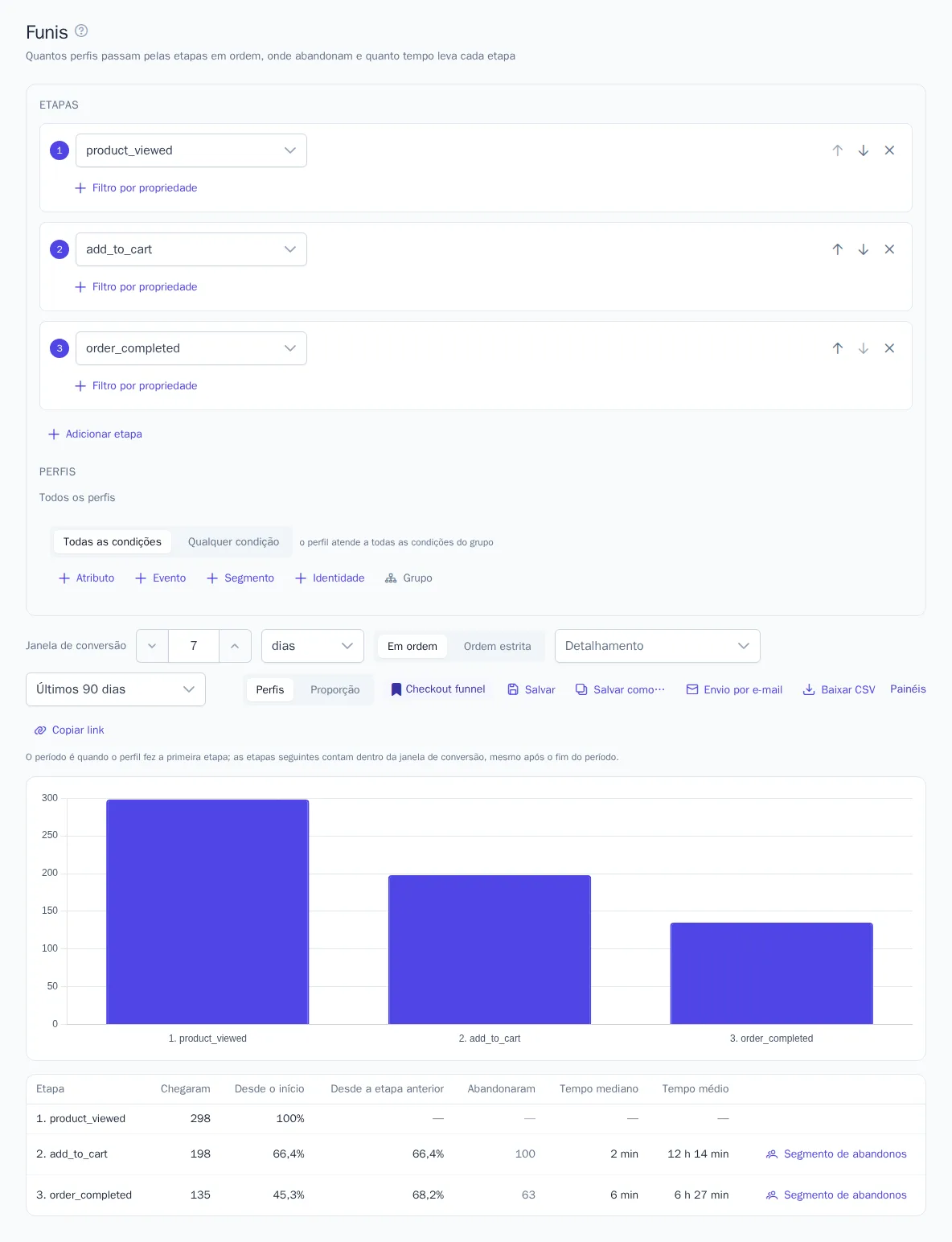952x1242 pixels.
Task: Switch to Ordem estrita ordering
Action: pyautogui.click(x=498, y=646)
